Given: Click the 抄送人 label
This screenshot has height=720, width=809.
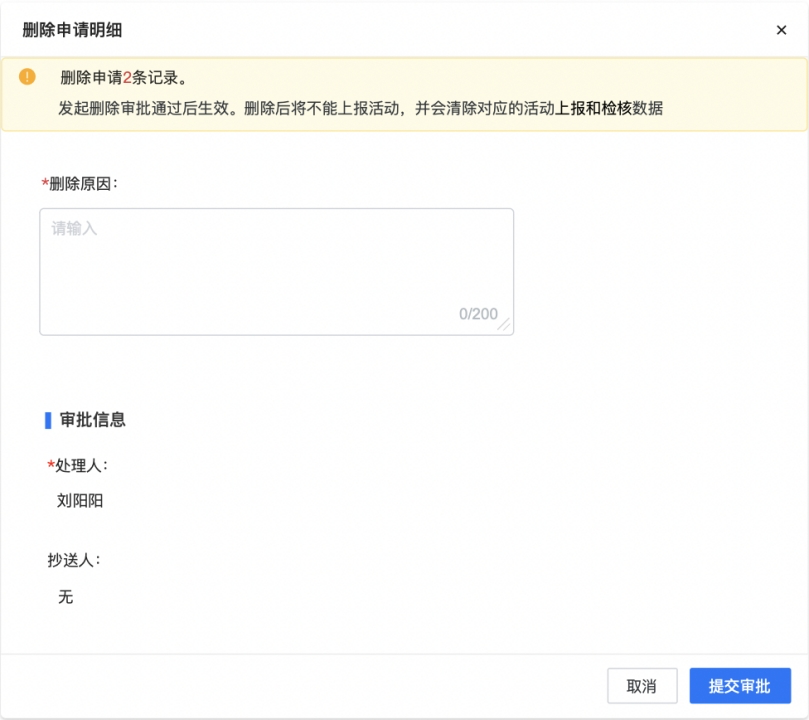Looking at the screenshot, I should point(74,560).
